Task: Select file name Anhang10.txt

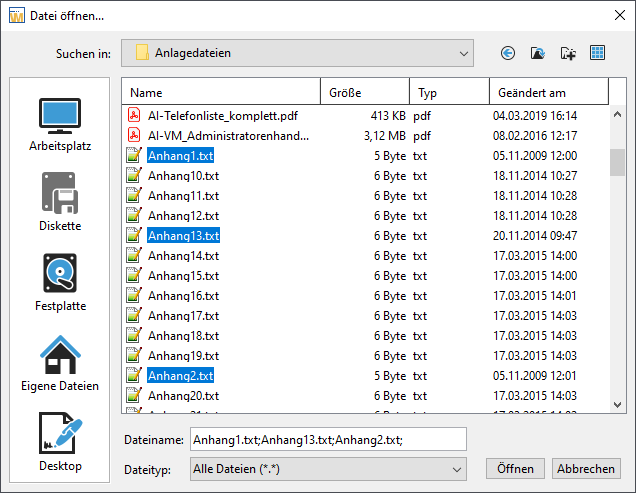Action: click(x=183, y=176)
